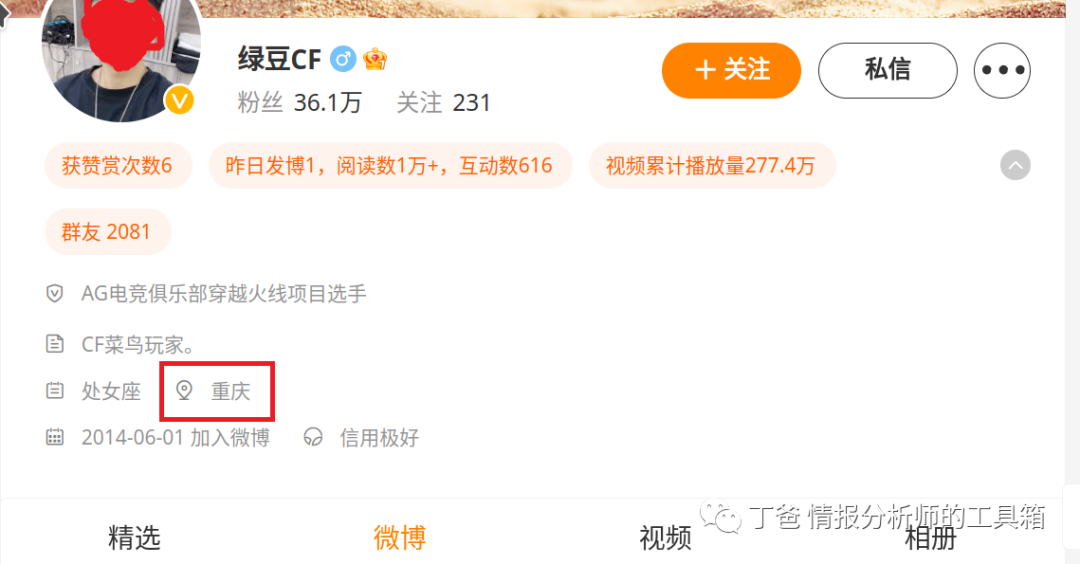Open the 群友 2081 group tag

tap(107, 231)
